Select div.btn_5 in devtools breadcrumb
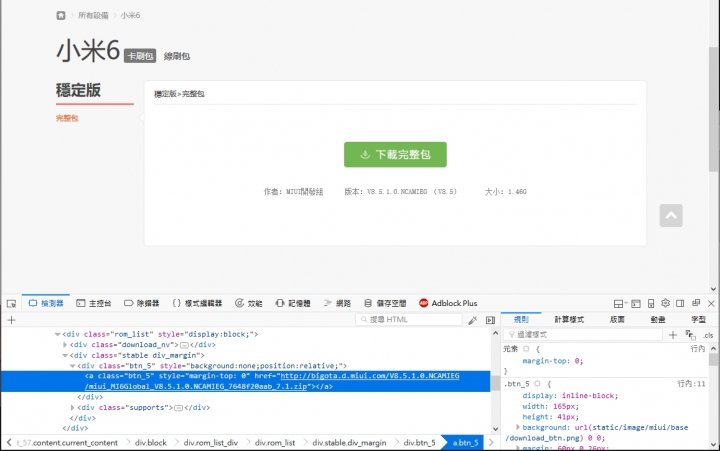 tap(419, 443)
